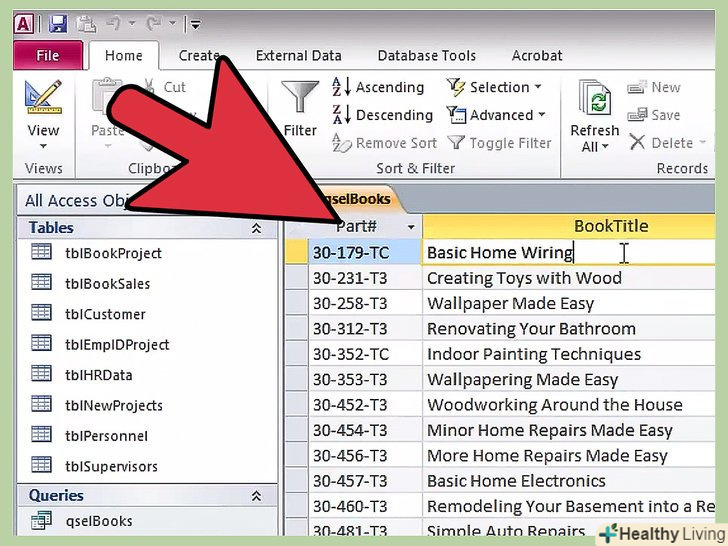The image size is (728, 546).
Task: Collapse the Queries group in navigation pane
Action: 256,496
